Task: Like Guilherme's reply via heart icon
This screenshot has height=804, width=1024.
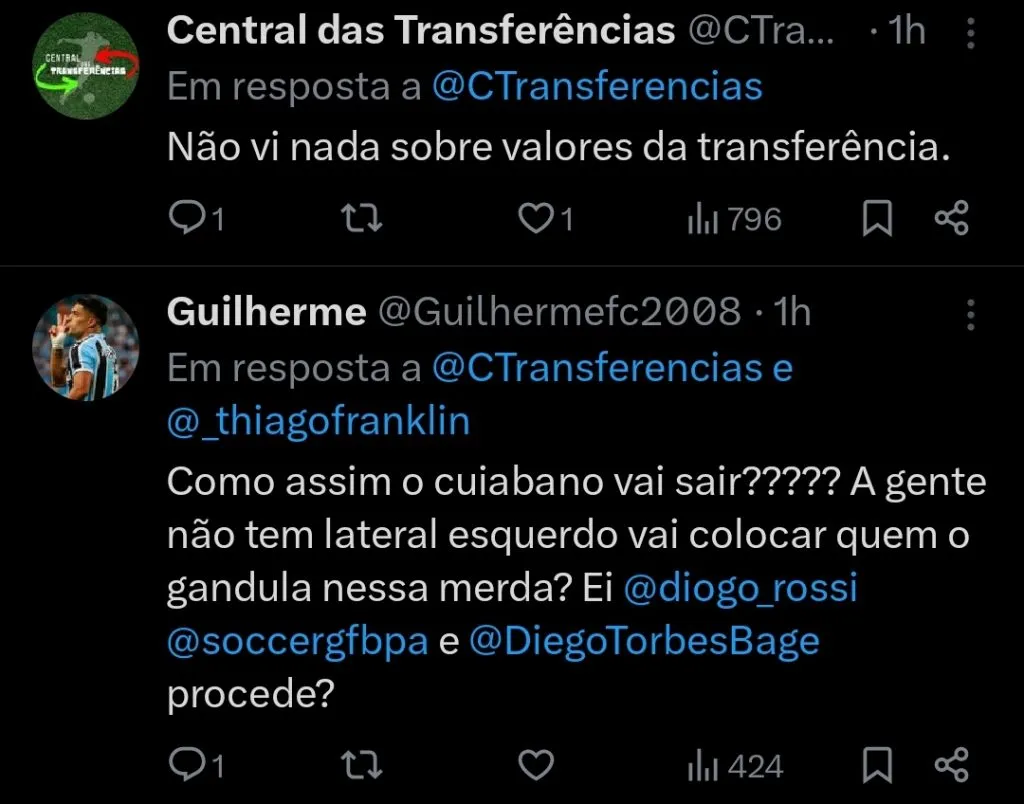Action: [x=536, y=764]
